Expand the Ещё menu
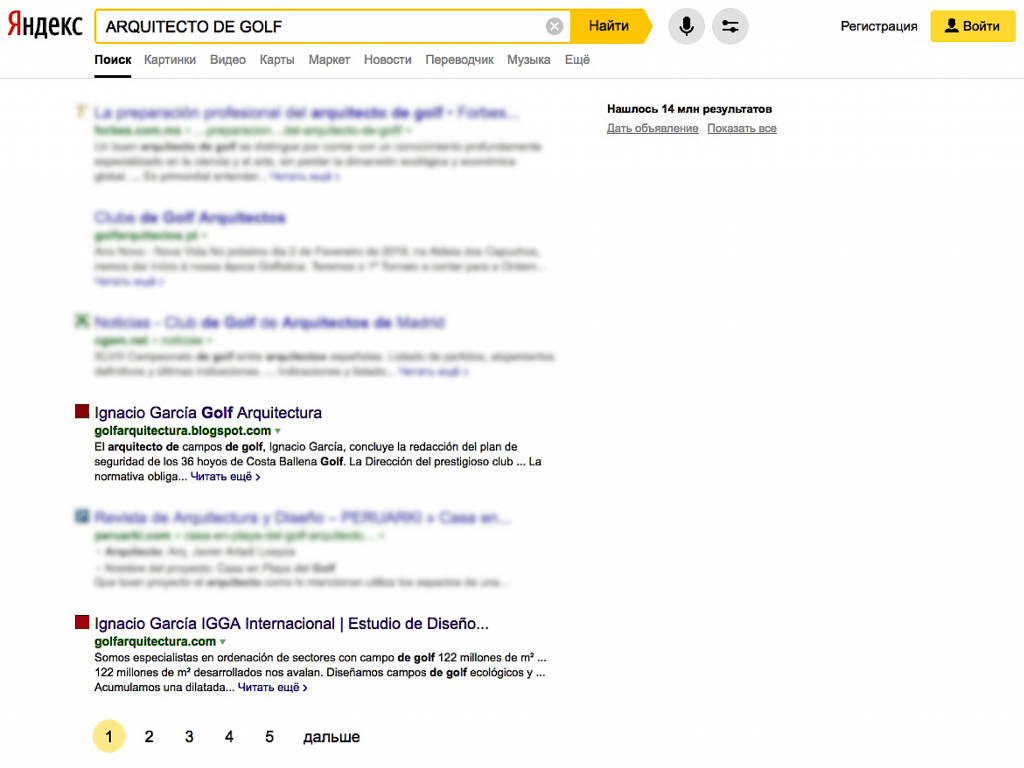This screenshot has width=1024, height=768. pyautogui.click(x=577, y=60)
